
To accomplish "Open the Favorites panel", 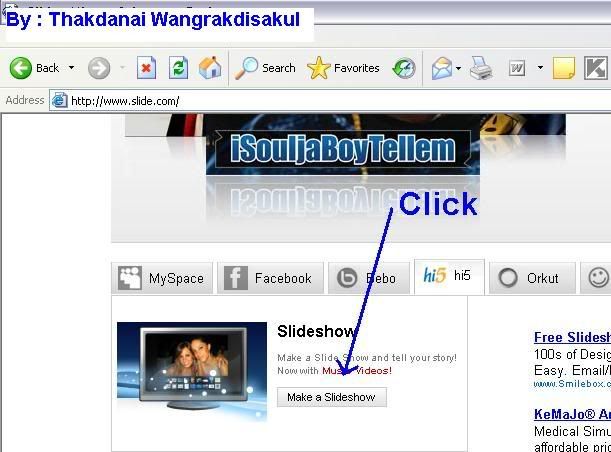I will (343, 68).
